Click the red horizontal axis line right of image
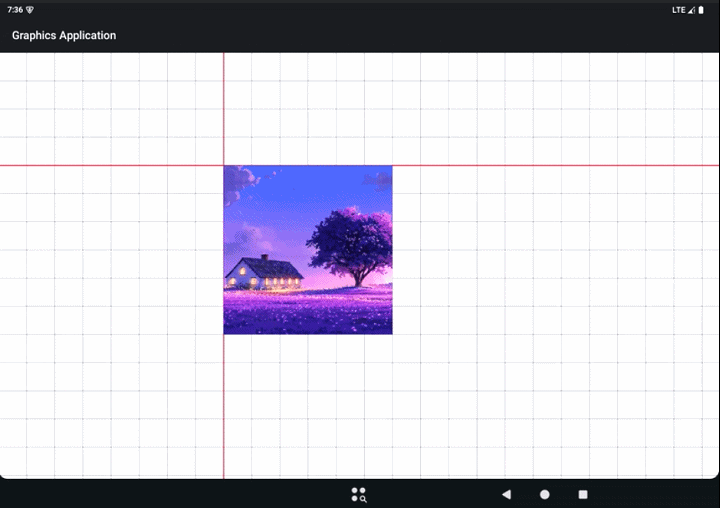The image size is (720, 508). pyautogui.click(x=556, y=165)
